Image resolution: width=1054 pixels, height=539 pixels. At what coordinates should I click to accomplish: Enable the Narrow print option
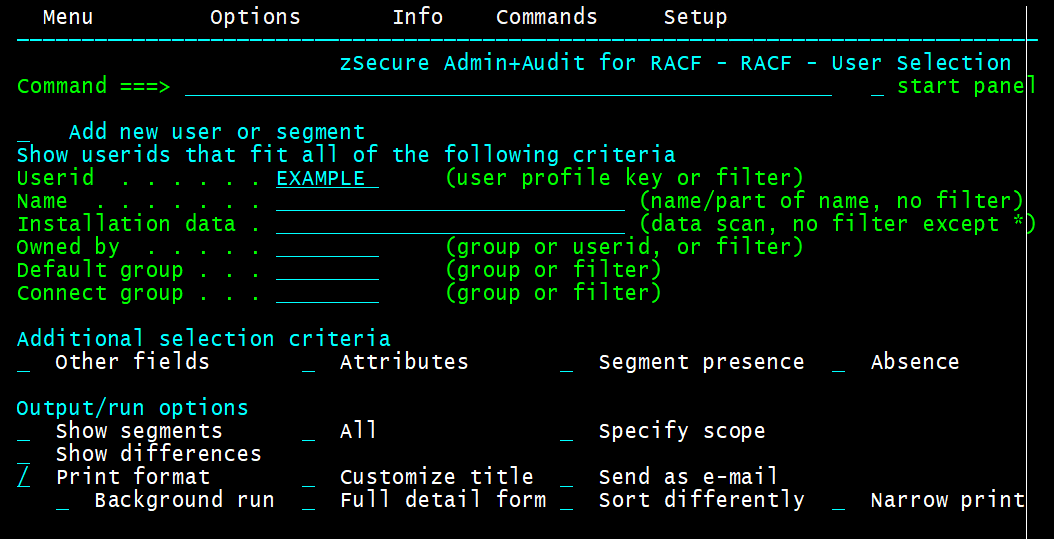click(838, 500)
